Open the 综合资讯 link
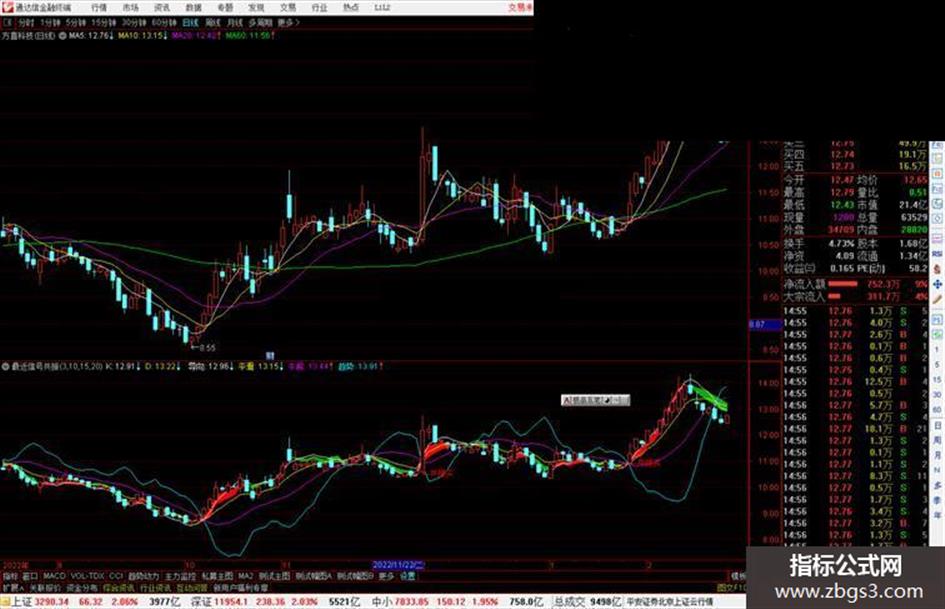Screen dimensions: 945x609 point(119,588)
